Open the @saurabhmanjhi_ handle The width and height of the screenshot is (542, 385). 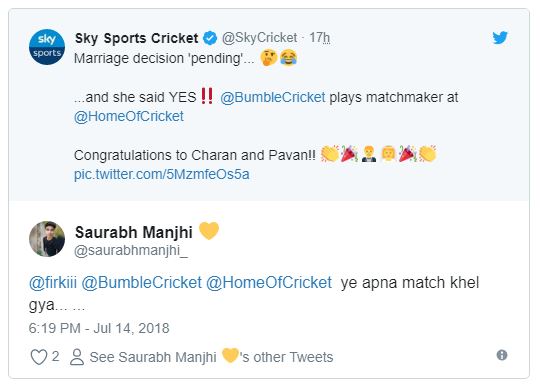pyautogui.click(x=131, y=251)
